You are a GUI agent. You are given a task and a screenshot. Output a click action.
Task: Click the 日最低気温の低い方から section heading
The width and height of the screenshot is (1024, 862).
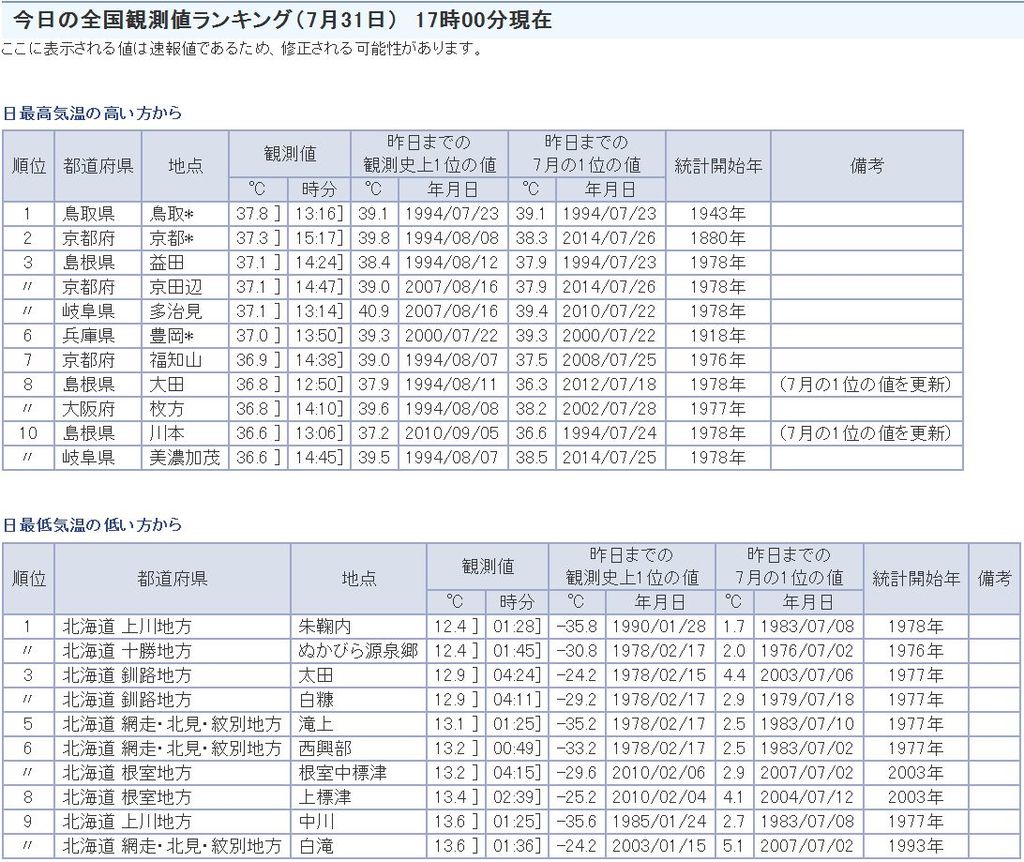[x=92, y=525]
